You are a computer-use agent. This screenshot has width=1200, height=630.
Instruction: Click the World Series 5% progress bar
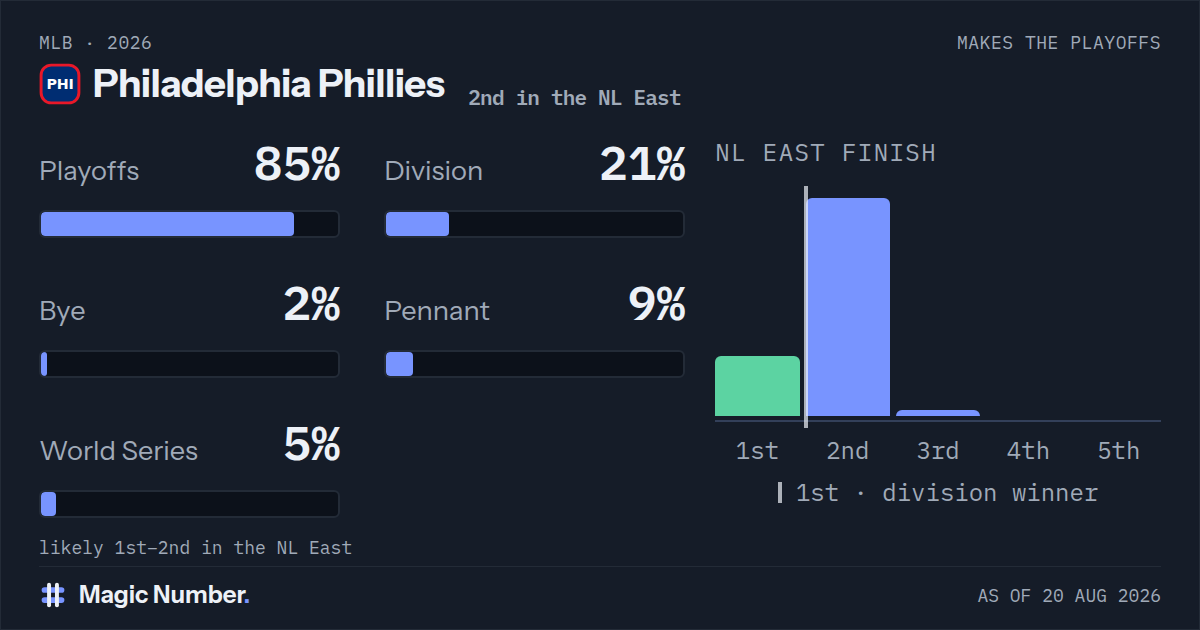click(189, 504)
